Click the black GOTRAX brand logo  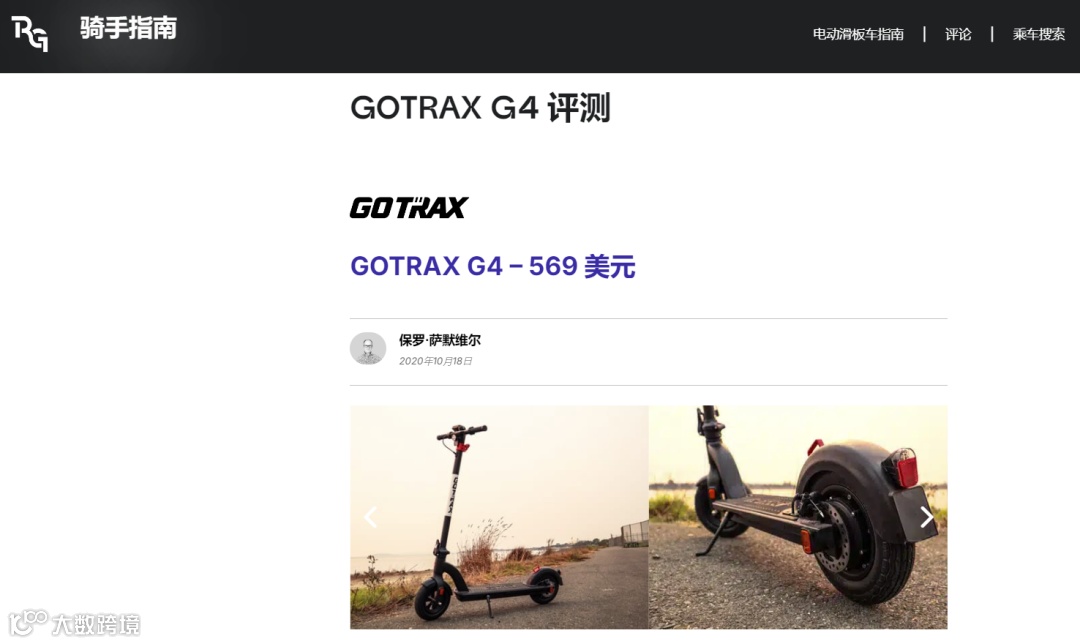(408, 207)
